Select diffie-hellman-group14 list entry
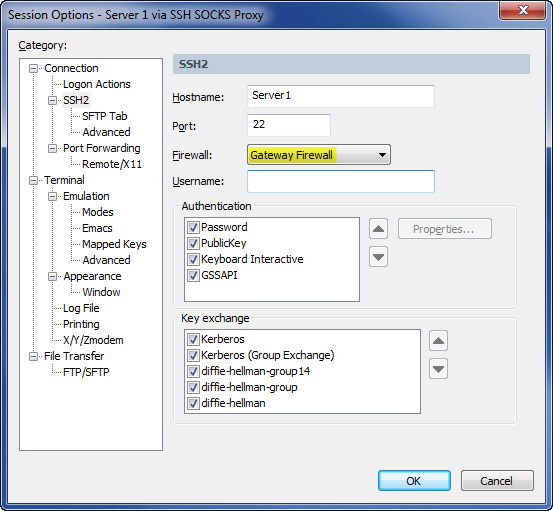This screenshot has width=553, height=511. click(x=255, y=371)
